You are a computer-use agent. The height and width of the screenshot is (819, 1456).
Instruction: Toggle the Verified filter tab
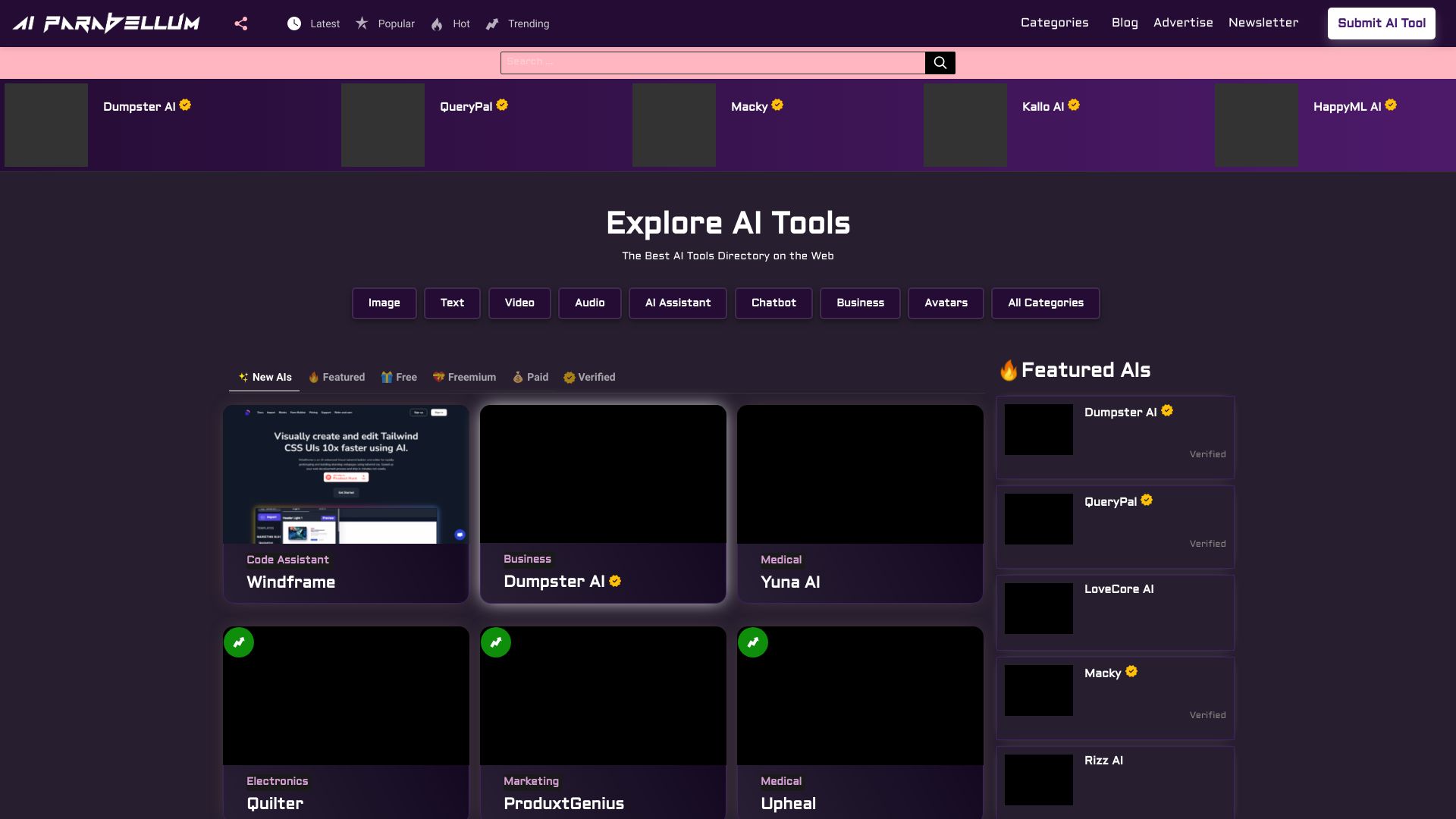(x=589, y=377)
